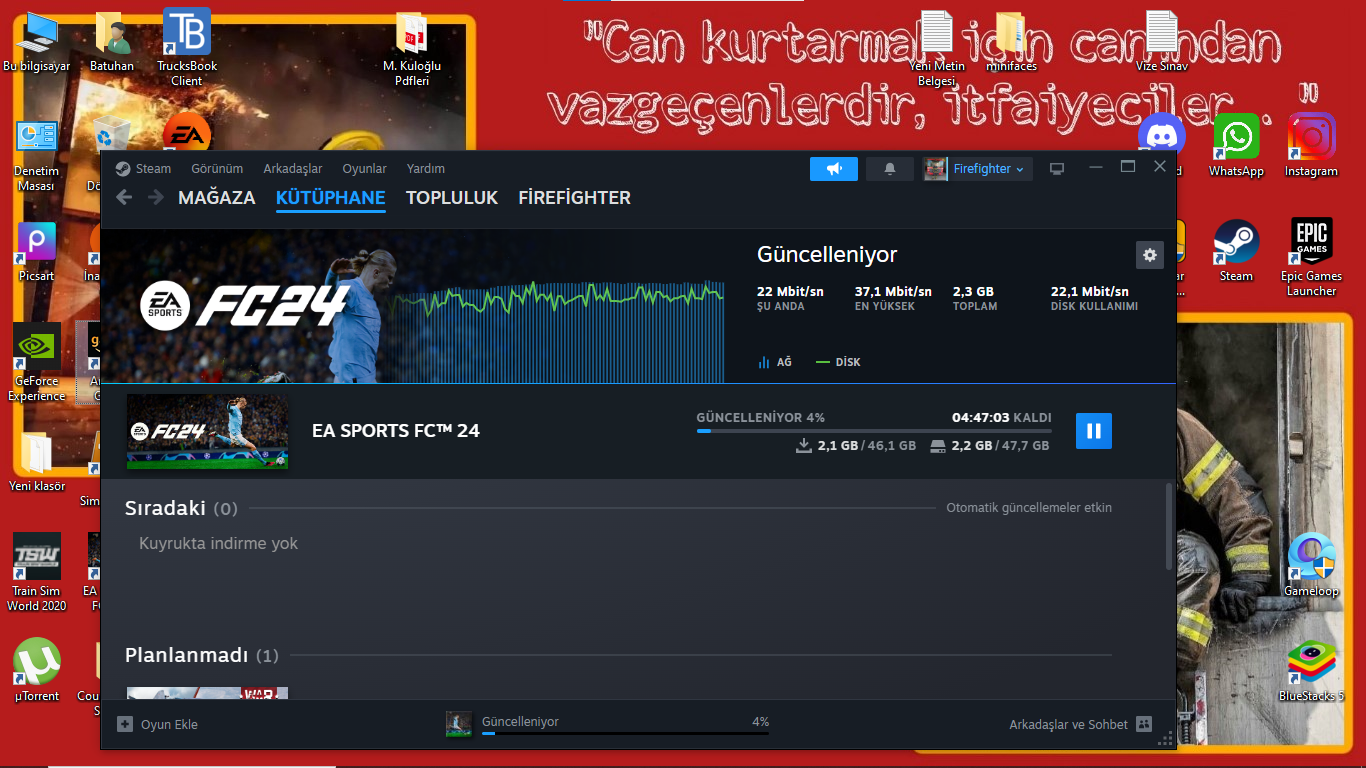Image resolution: width=1366 pixels, height=768 pixels.
Task: Select the WhatsApp desktop icon
Action: [x=1236, y=146]
